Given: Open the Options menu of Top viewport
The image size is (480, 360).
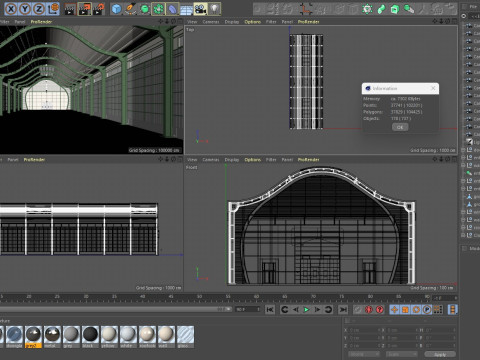Looking at the screenshot, I should click(252, 22).
